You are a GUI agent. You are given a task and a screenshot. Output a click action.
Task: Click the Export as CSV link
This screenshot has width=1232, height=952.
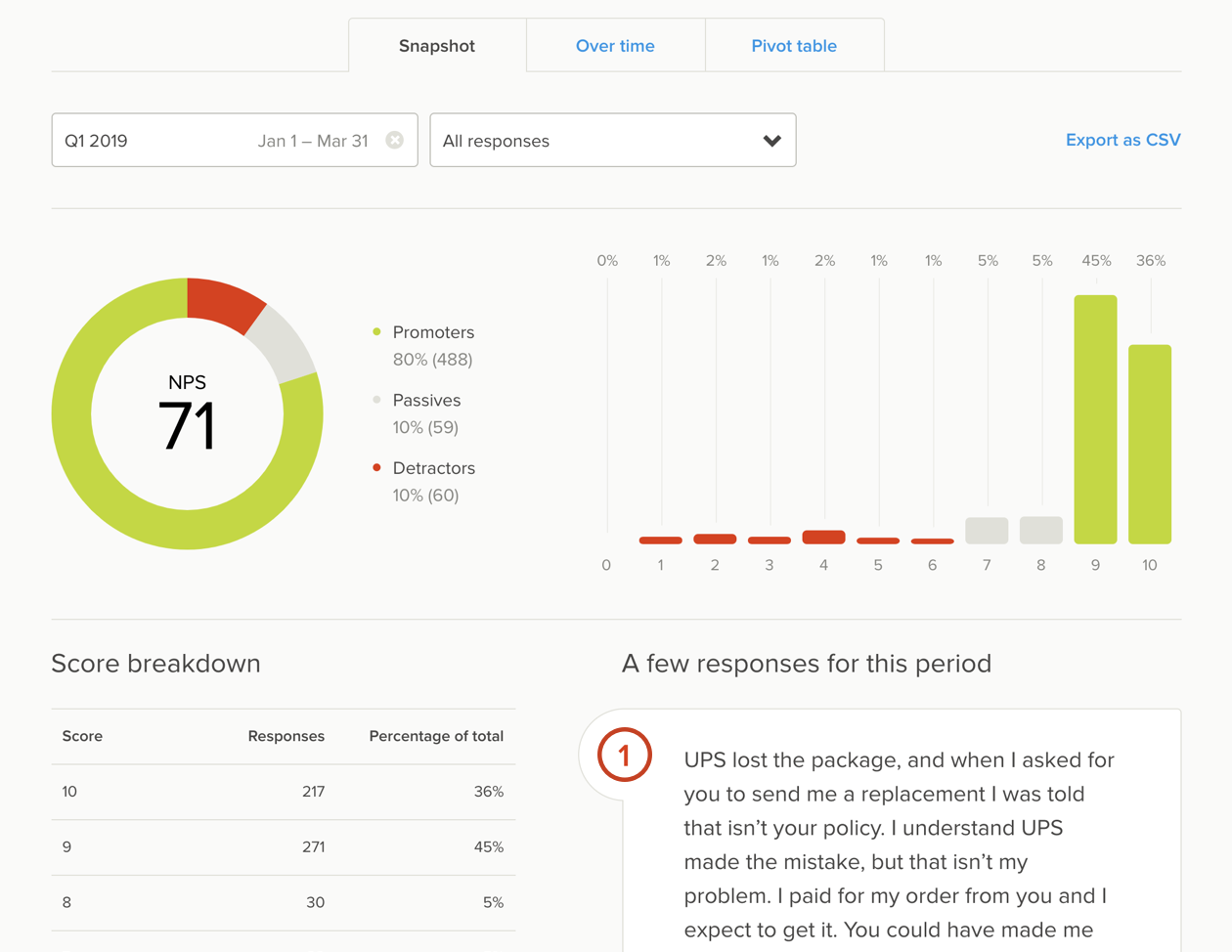pos(1122,140)
